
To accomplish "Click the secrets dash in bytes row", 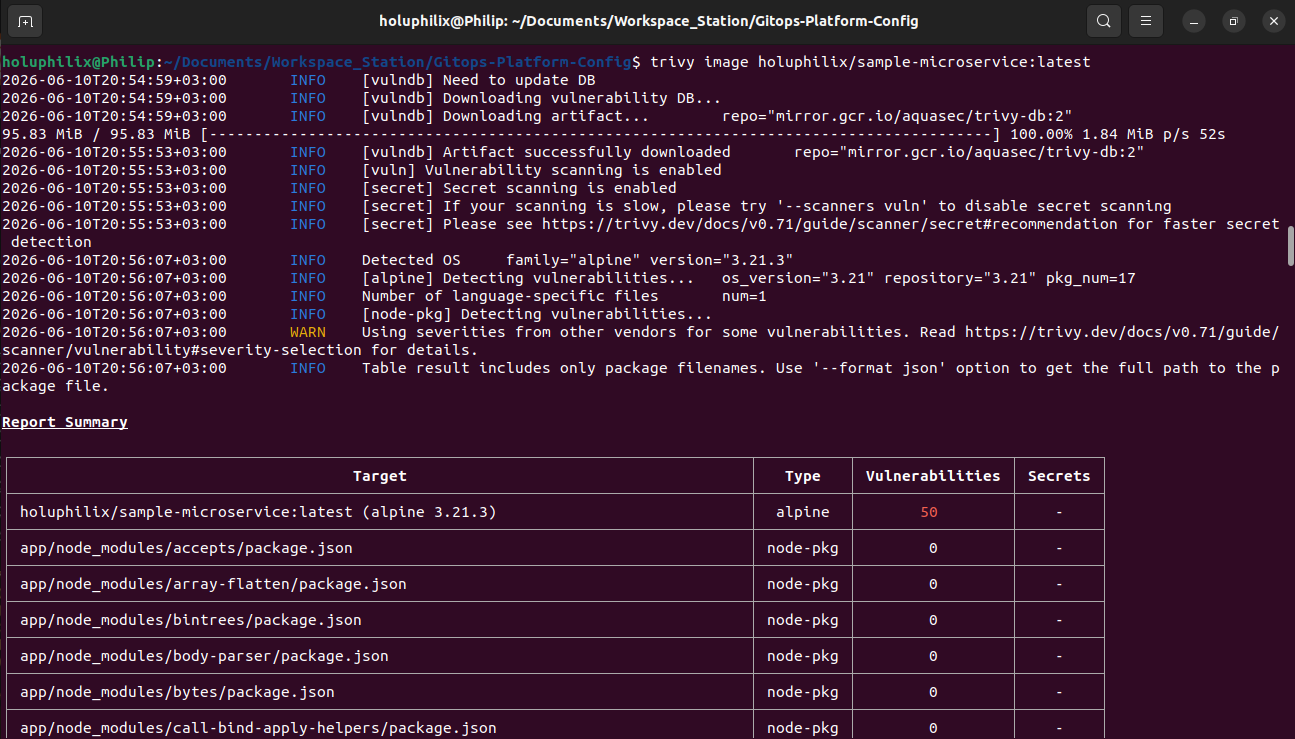I will [1059, 692].
